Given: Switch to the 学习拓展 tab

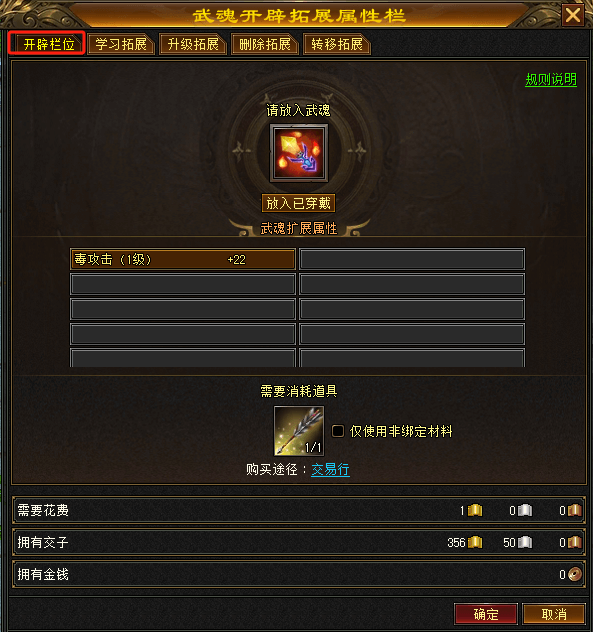Looking at the screenshot, I should 121,44.
